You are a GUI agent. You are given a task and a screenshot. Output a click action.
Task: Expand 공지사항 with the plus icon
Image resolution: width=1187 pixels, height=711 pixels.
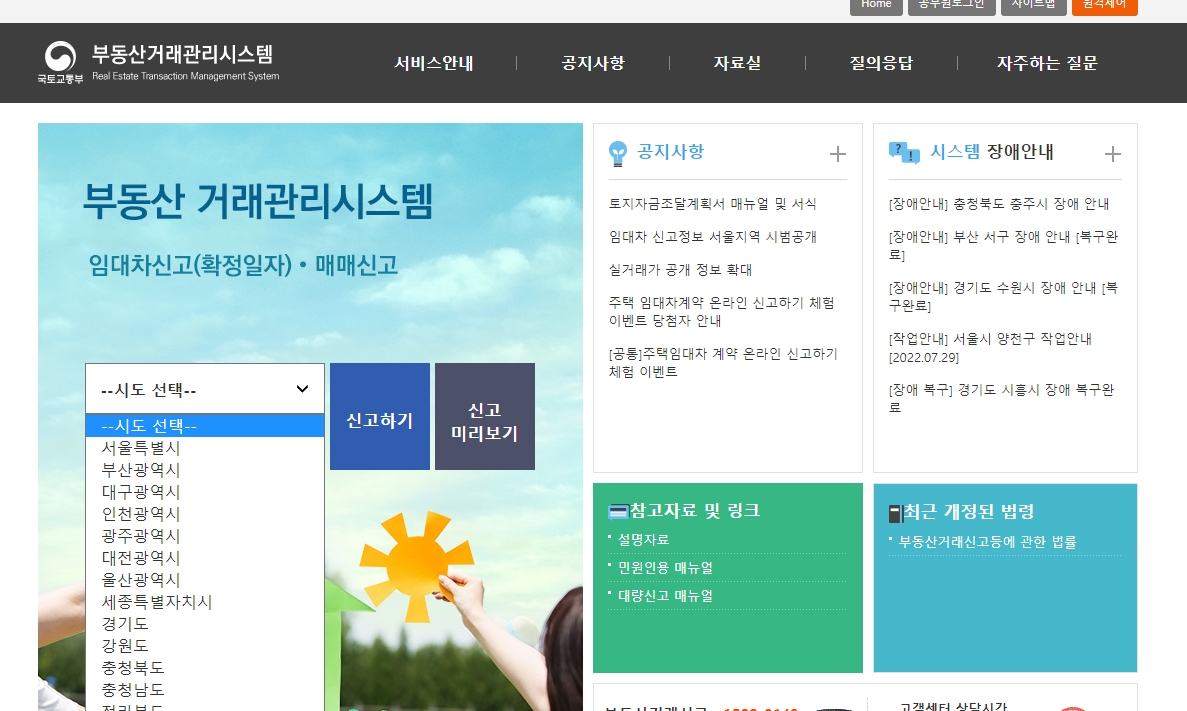[x=837, y=154]
